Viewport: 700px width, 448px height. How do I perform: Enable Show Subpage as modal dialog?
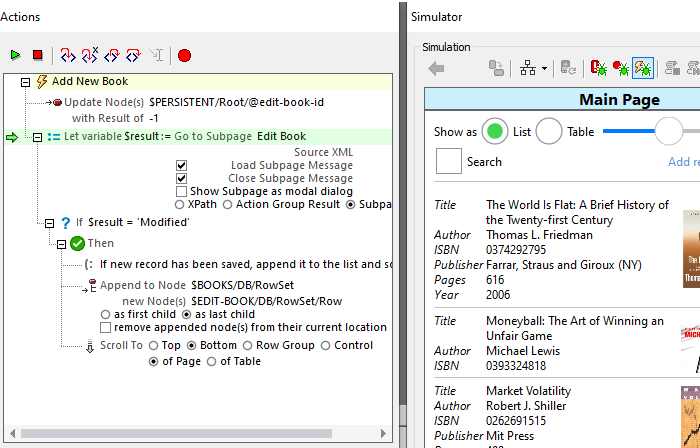click(x=181, y=191)
